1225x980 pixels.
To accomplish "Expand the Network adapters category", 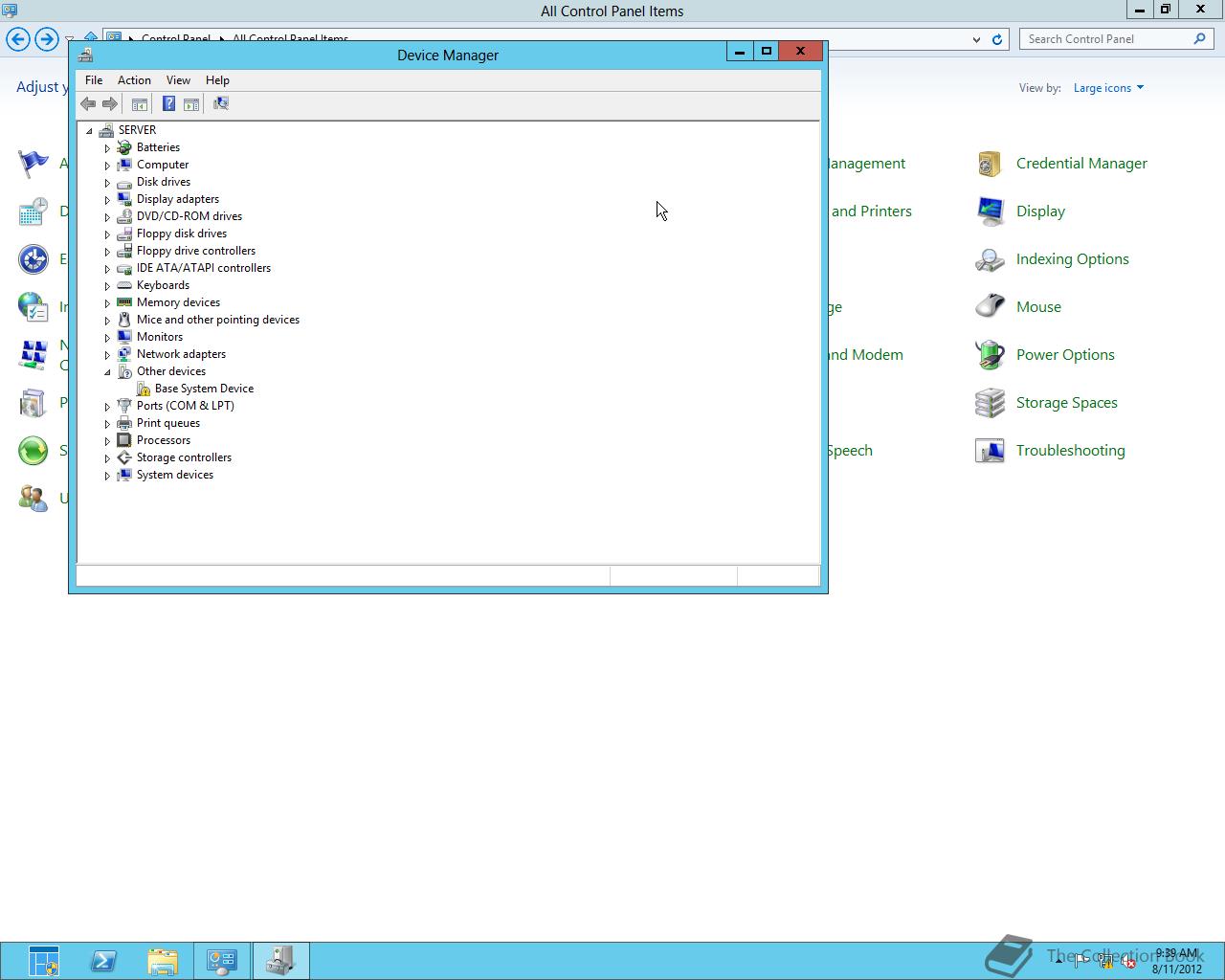I will pos(107,354).
